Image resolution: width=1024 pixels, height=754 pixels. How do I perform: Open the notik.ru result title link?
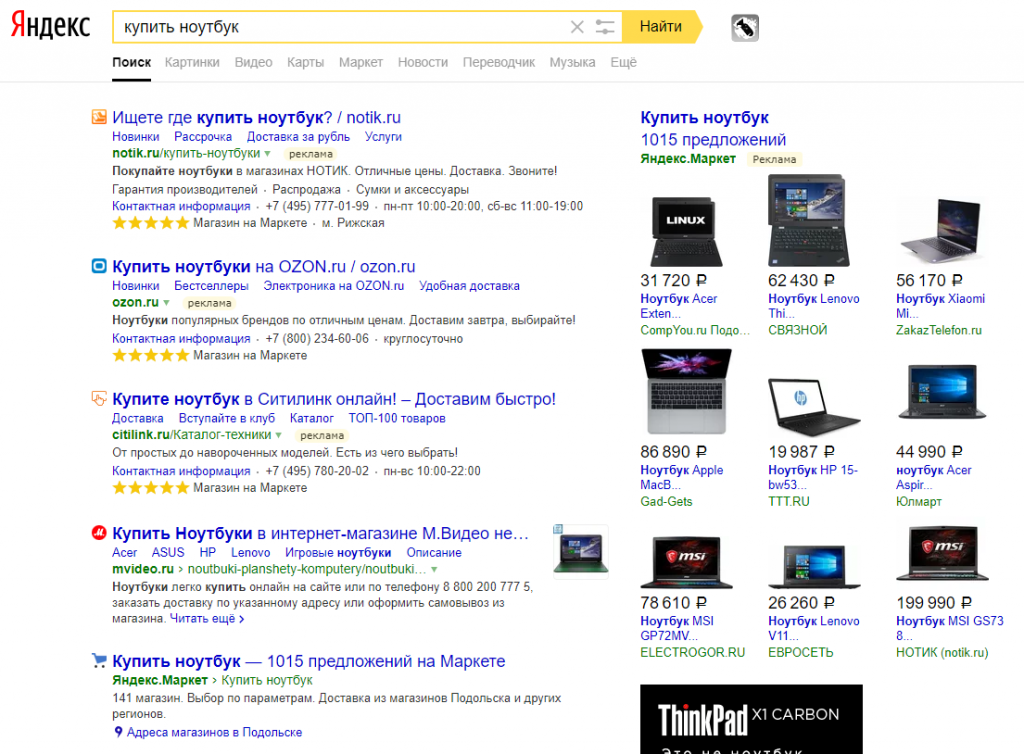pyautogui.click(x=256, y=118)
